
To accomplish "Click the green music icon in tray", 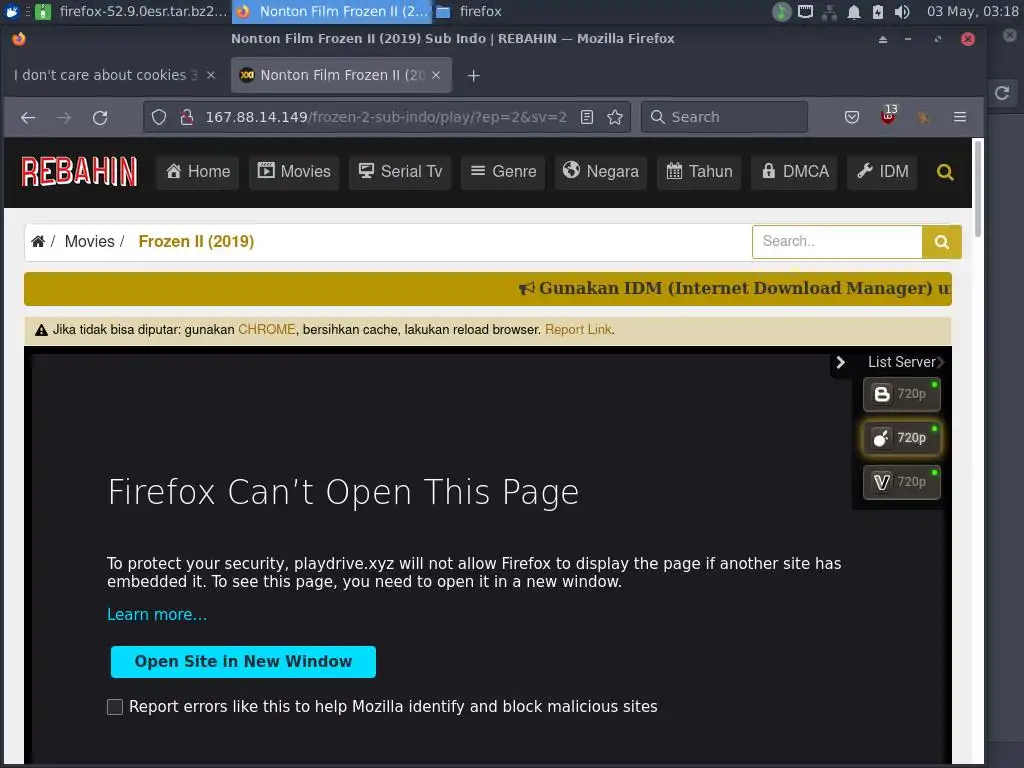I will [x=781, y=11].
